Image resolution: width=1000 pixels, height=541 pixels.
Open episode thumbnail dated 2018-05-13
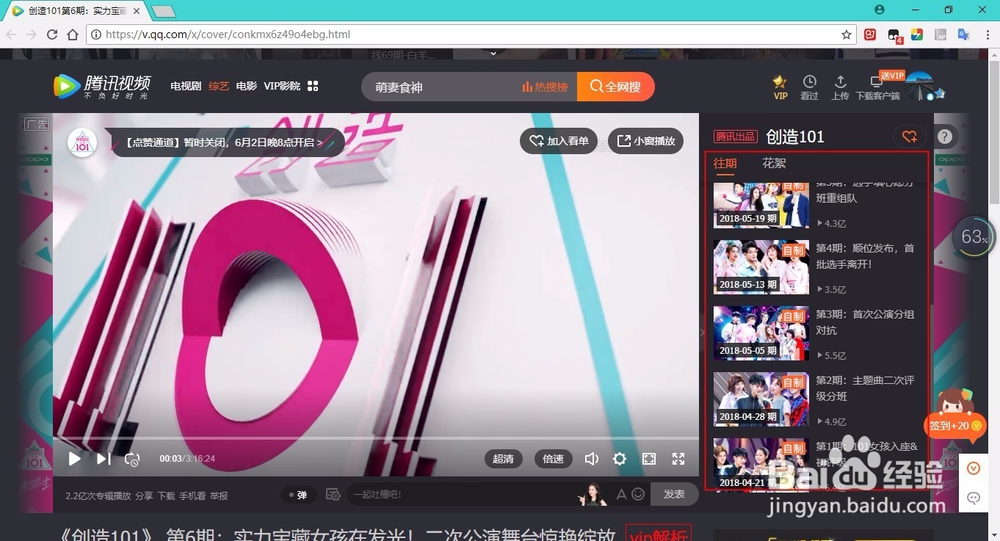[761, 267]
